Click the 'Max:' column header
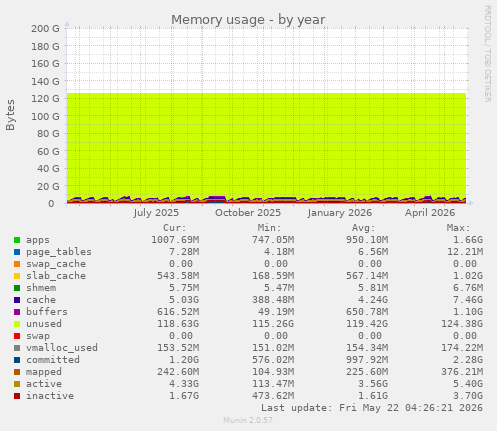Screen dimensions: 497x431 (459, 228)
